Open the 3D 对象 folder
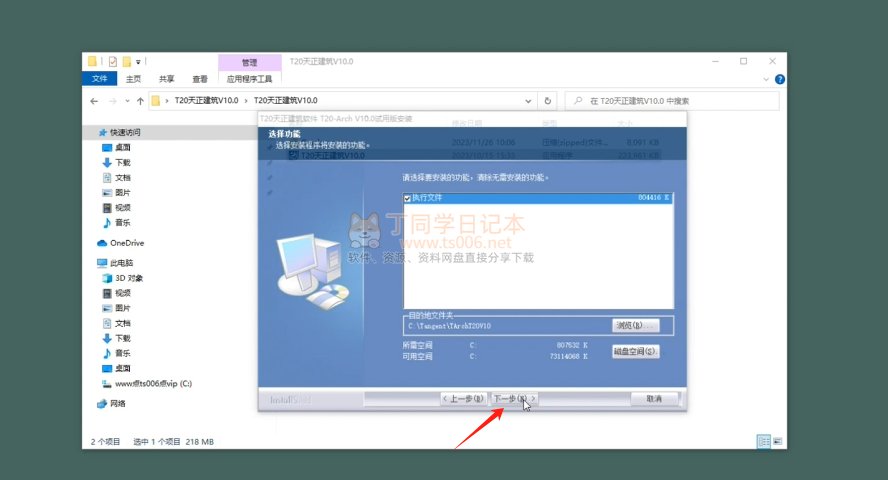 pos(129,278)
